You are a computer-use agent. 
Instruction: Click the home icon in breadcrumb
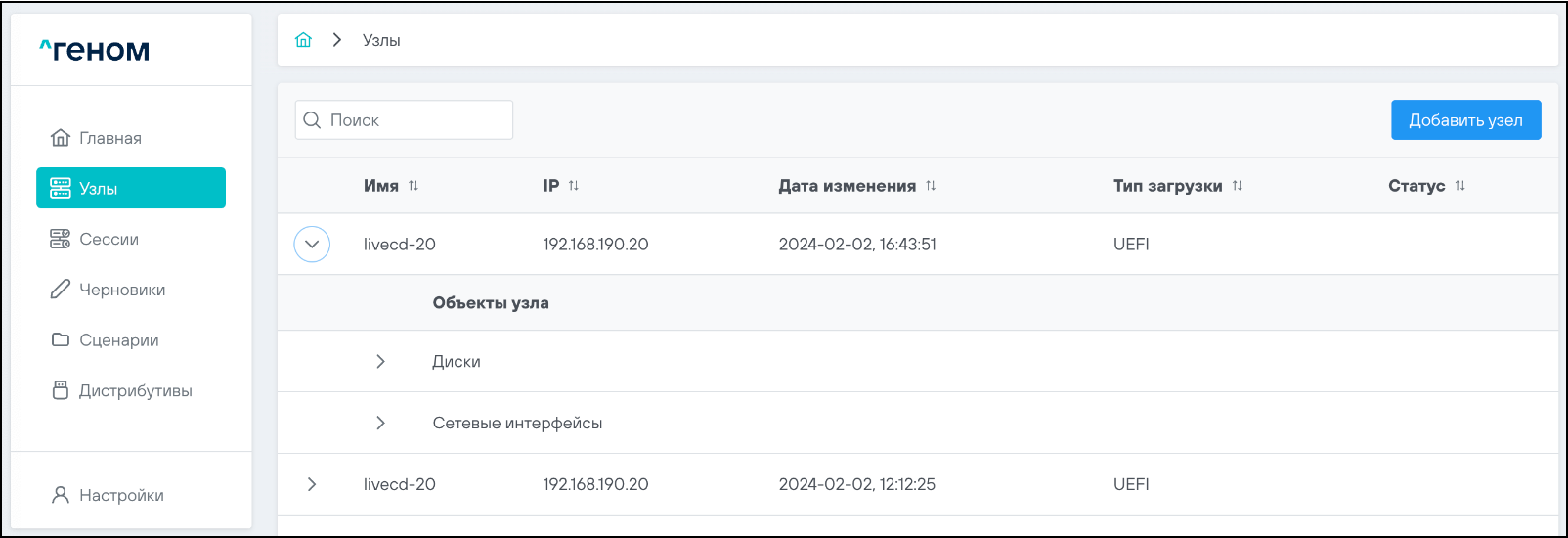tap(303, 40)
